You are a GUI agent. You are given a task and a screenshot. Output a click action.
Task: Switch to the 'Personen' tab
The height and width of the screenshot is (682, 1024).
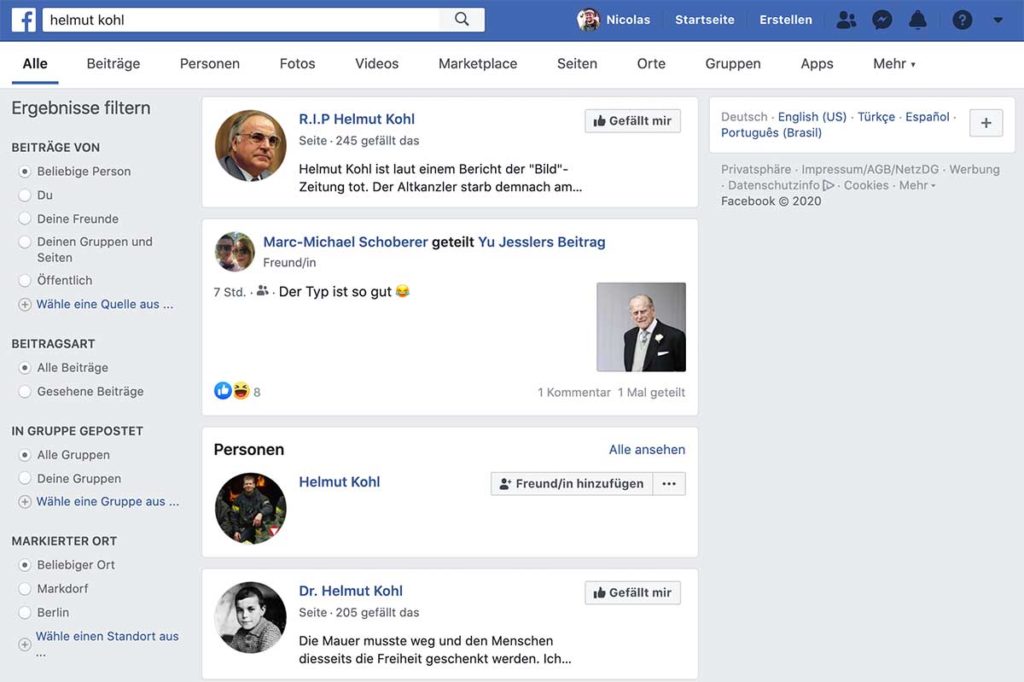point(209,64)
